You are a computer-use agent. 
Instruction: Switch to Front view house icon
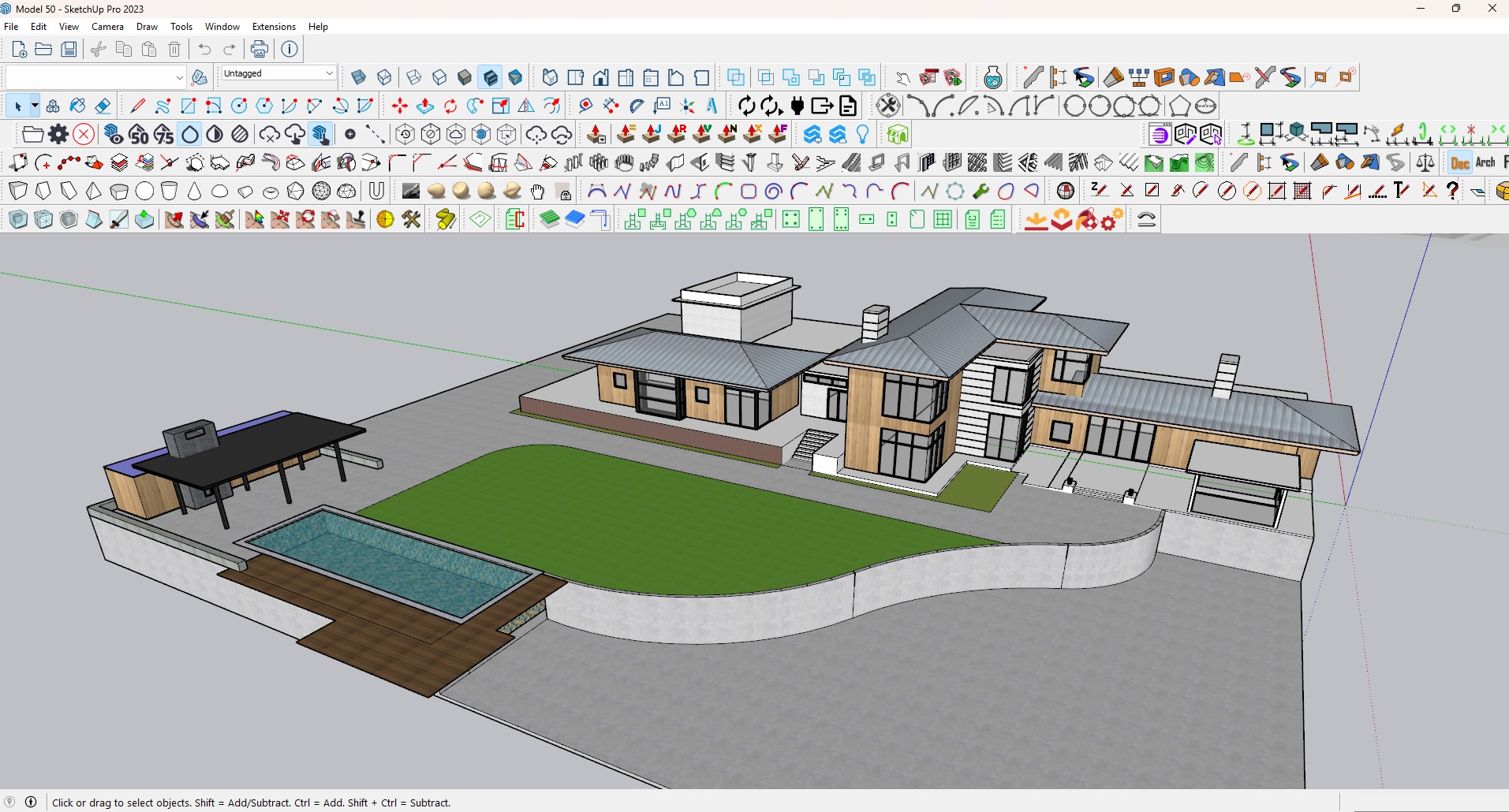point(600,77)
